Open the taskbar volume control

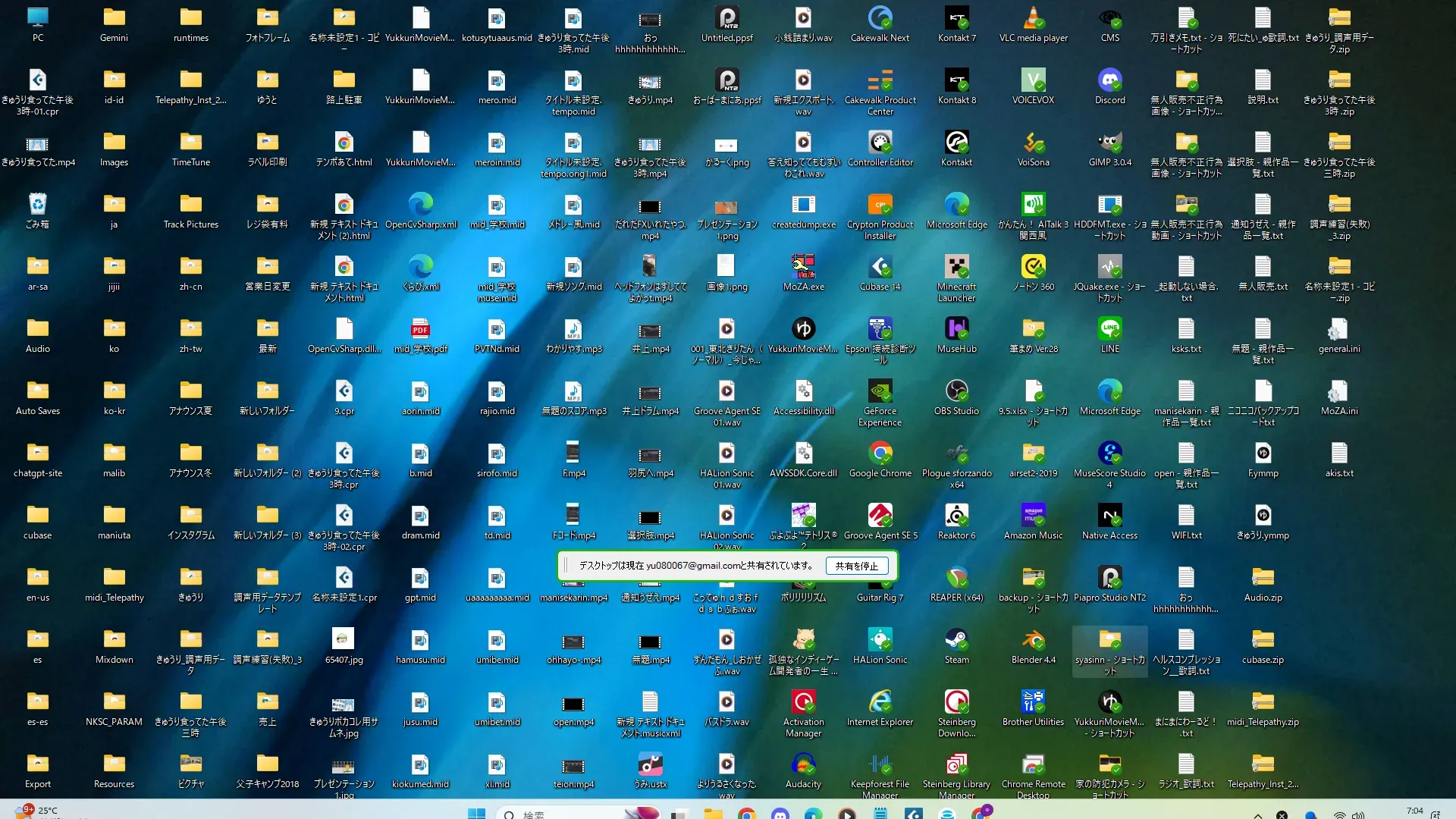click(x=1357, y=815)
